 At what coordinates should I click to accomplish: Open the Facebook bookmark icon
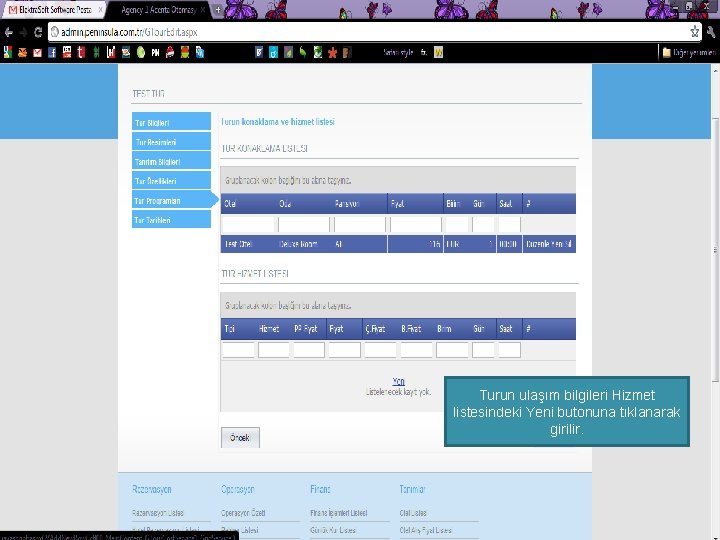[x=52, y=53]
